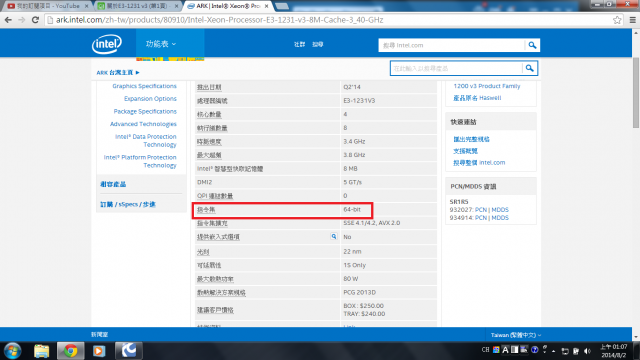Go forward in browser history

(22, 20)
